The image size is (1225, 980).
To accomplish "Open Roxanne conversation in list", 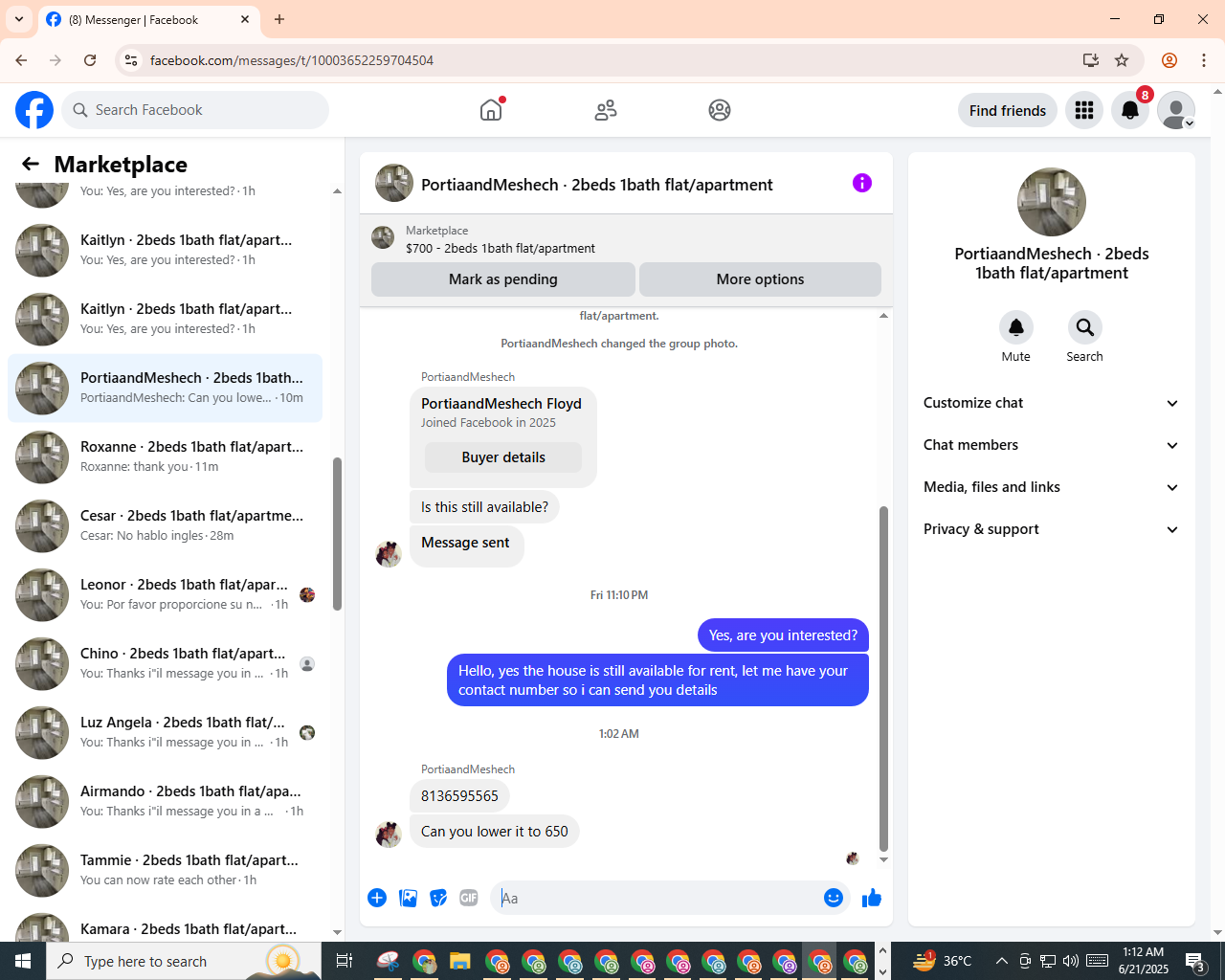I will click(x=166, y=457).
